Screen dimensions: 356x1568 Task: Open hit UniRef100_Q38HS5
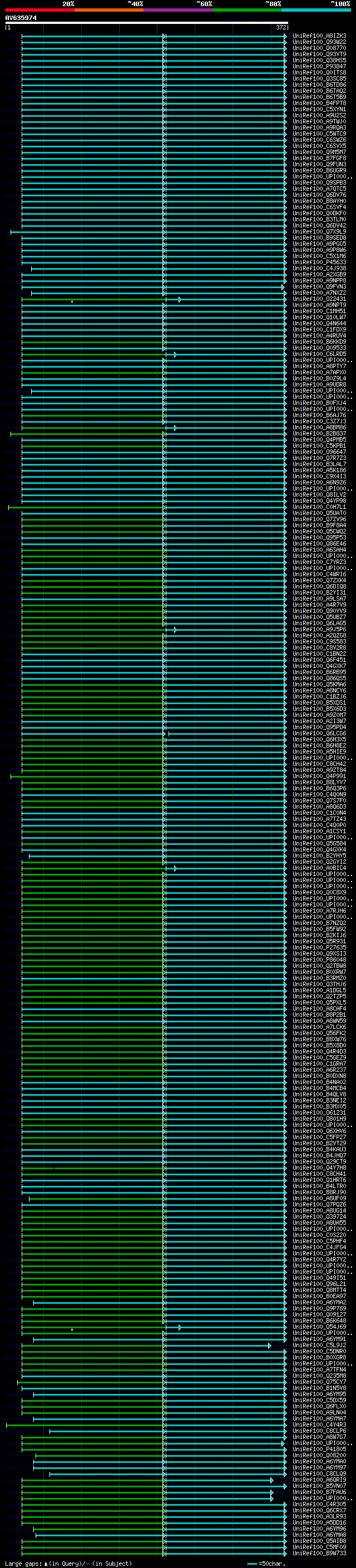coord(319,60)
